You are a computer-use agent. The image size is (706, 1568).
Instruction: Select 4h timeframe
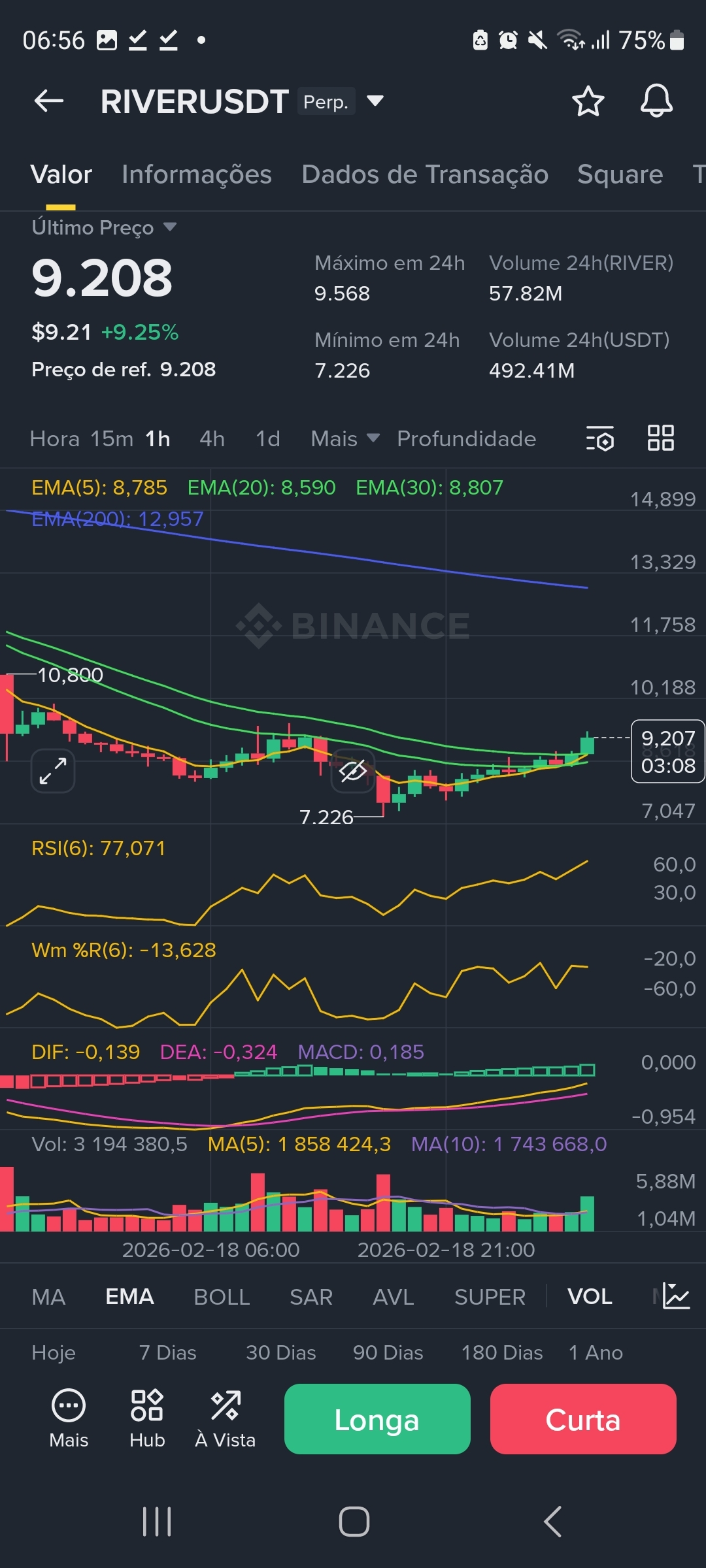(x=212, y=438)
